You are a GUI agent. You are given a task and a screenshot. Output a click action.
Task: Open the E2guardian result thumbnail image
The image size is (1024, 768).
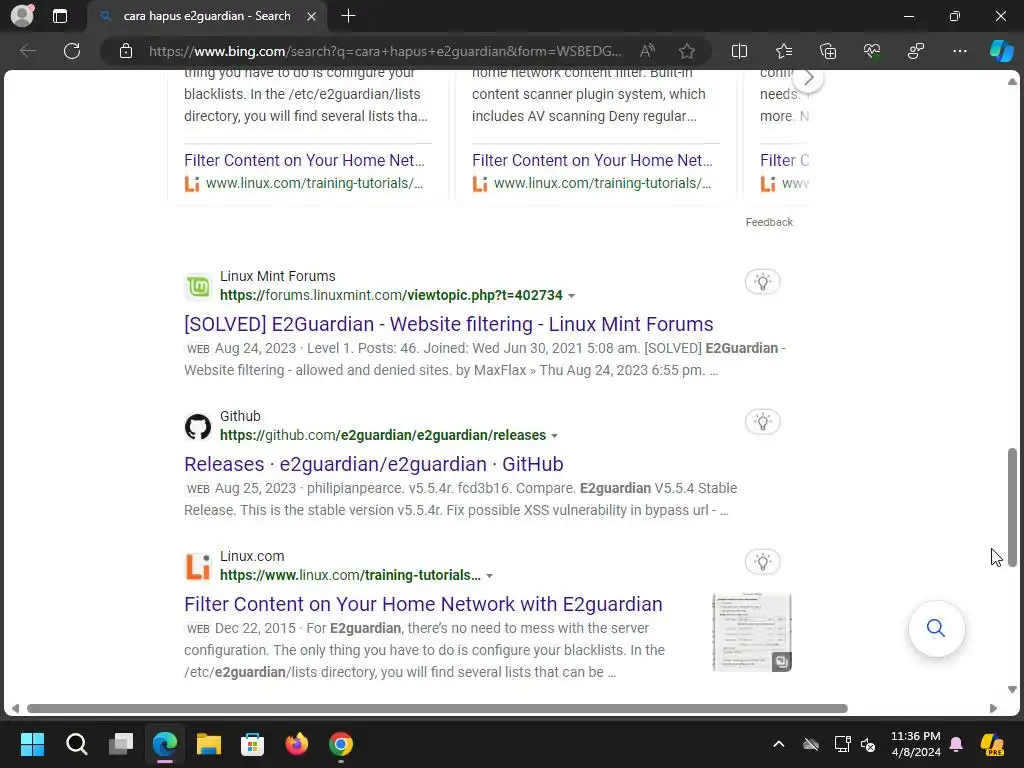752,632
